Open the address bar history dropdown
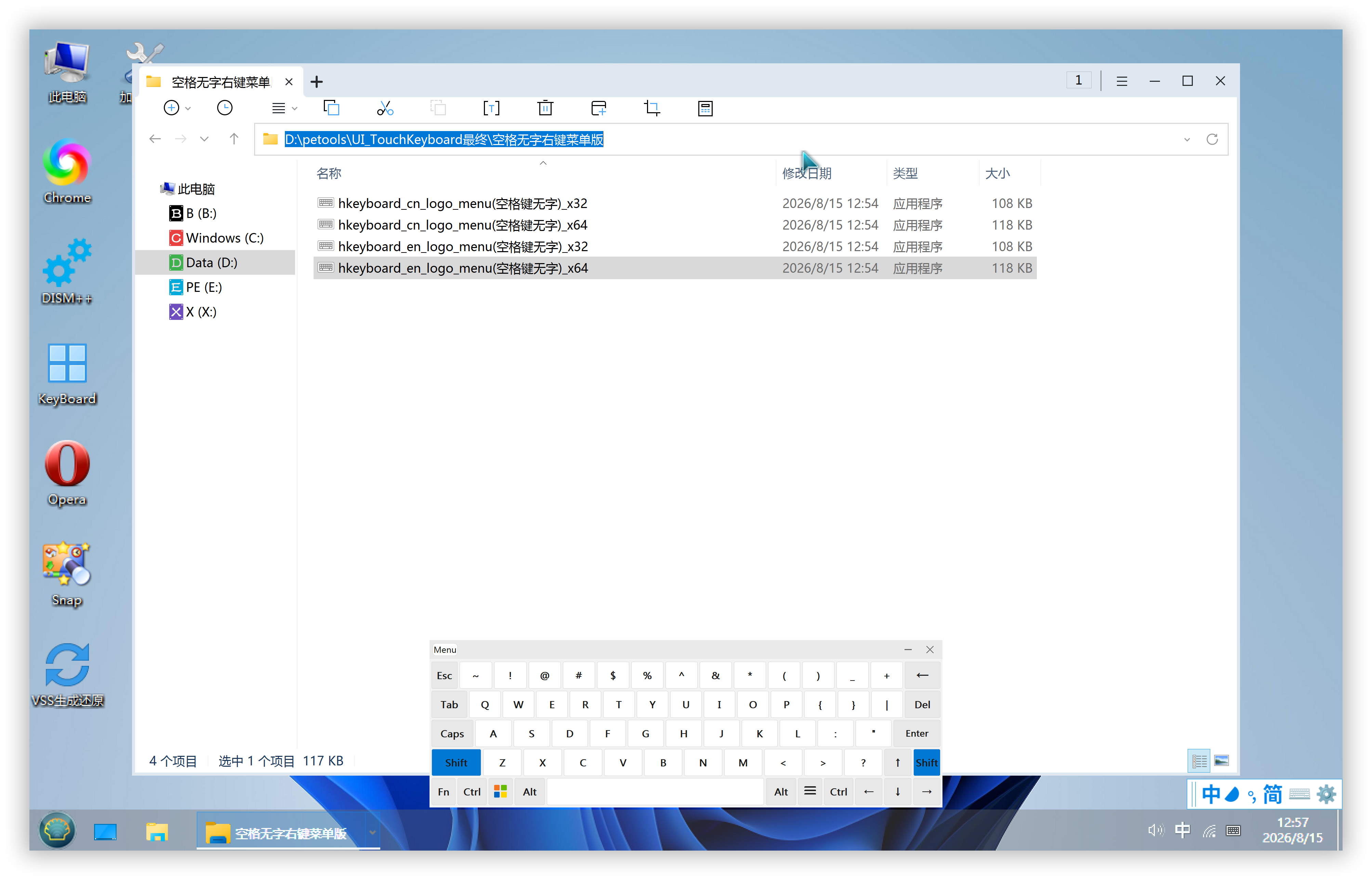 pos(1186,140)
